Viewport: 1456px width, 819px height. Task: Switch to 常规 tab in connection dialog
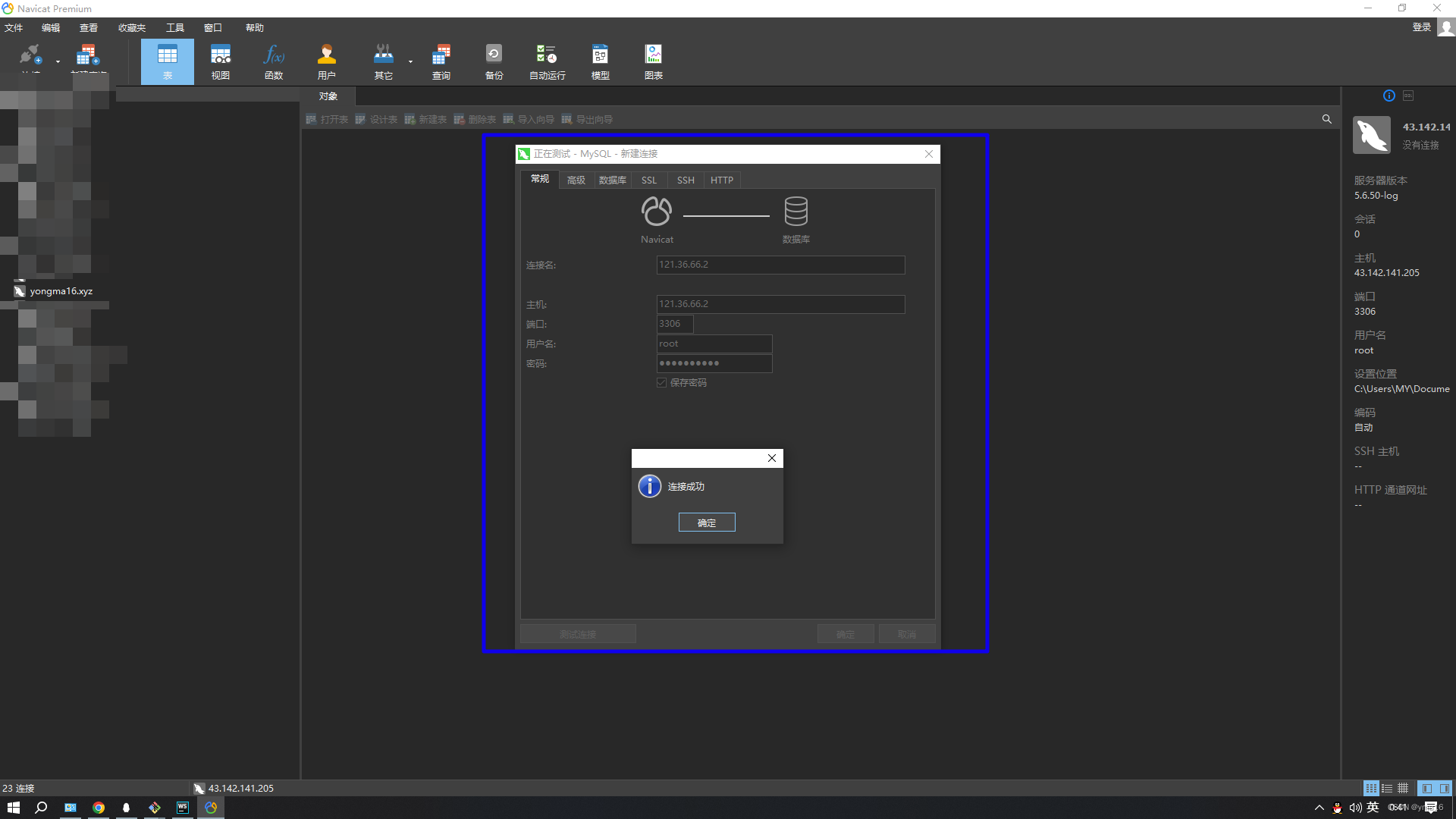click(540, 179)
